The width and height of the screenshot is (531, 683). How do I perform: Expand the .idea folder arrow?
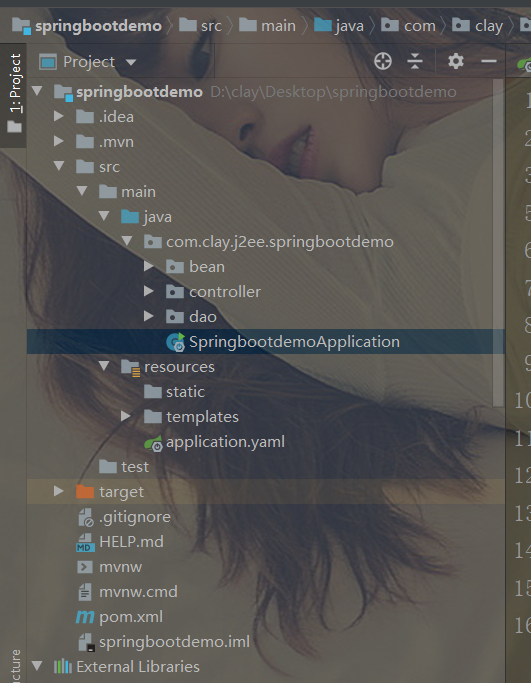59,116
